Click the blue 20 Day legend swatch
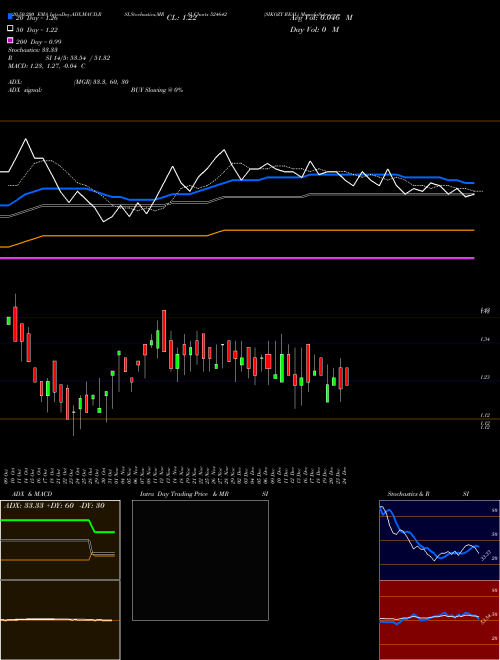 (x=10, y=17)
